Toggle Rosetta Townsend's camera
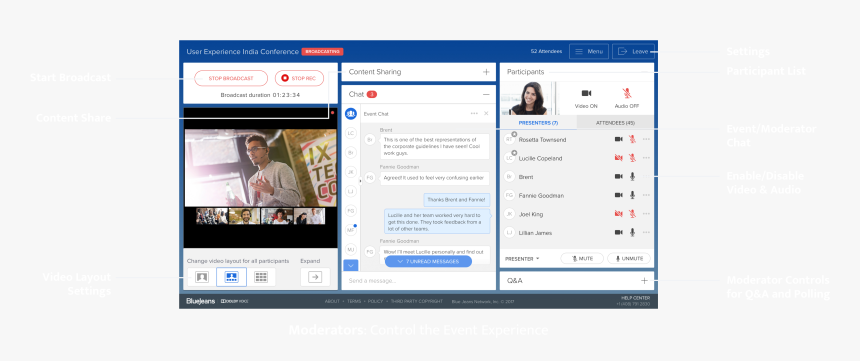860x361 pixels. [x=619, y=139]
